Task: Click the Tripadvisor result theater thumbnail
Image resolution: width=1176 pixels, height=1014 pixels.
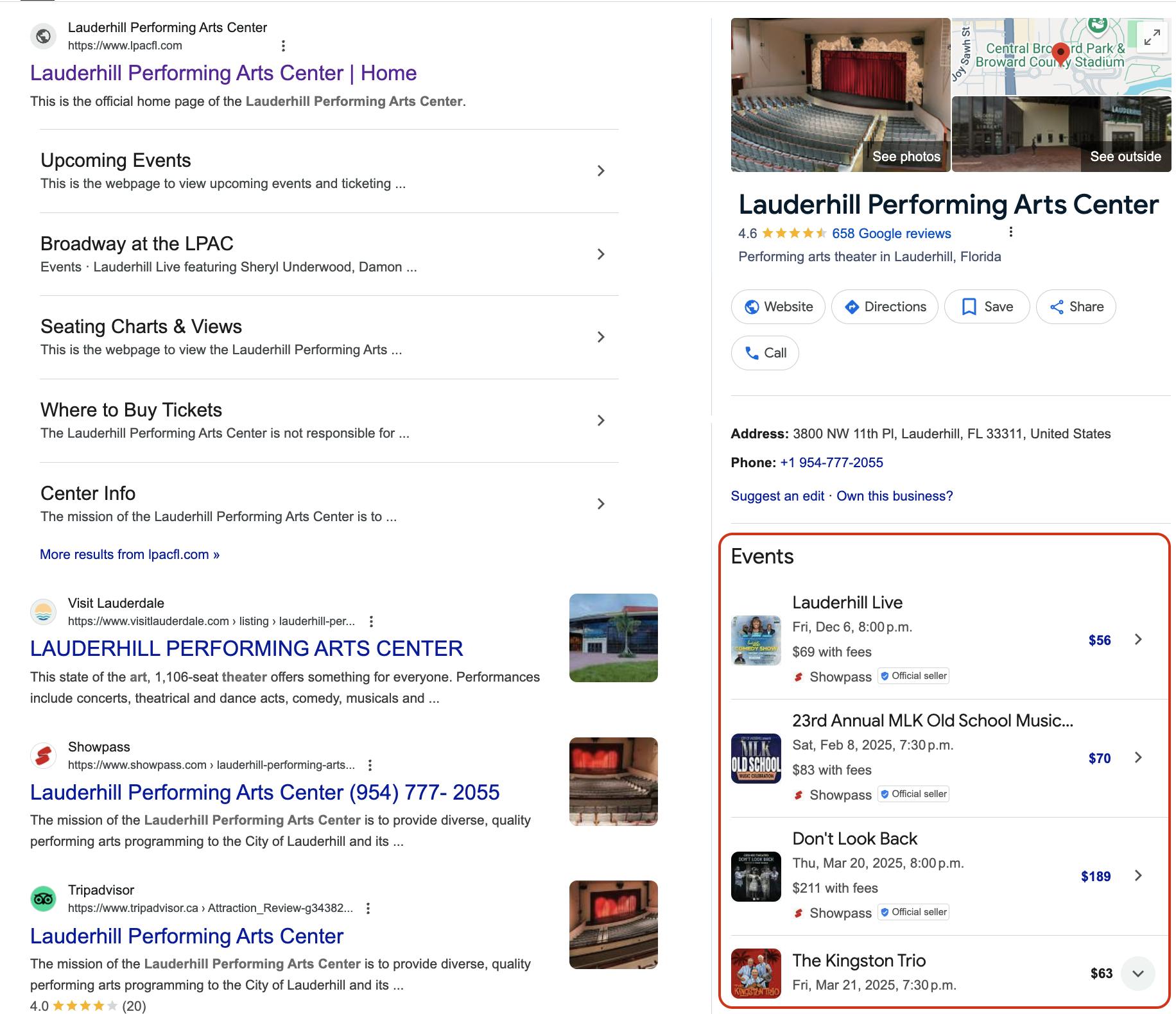Action: [614, 925]
